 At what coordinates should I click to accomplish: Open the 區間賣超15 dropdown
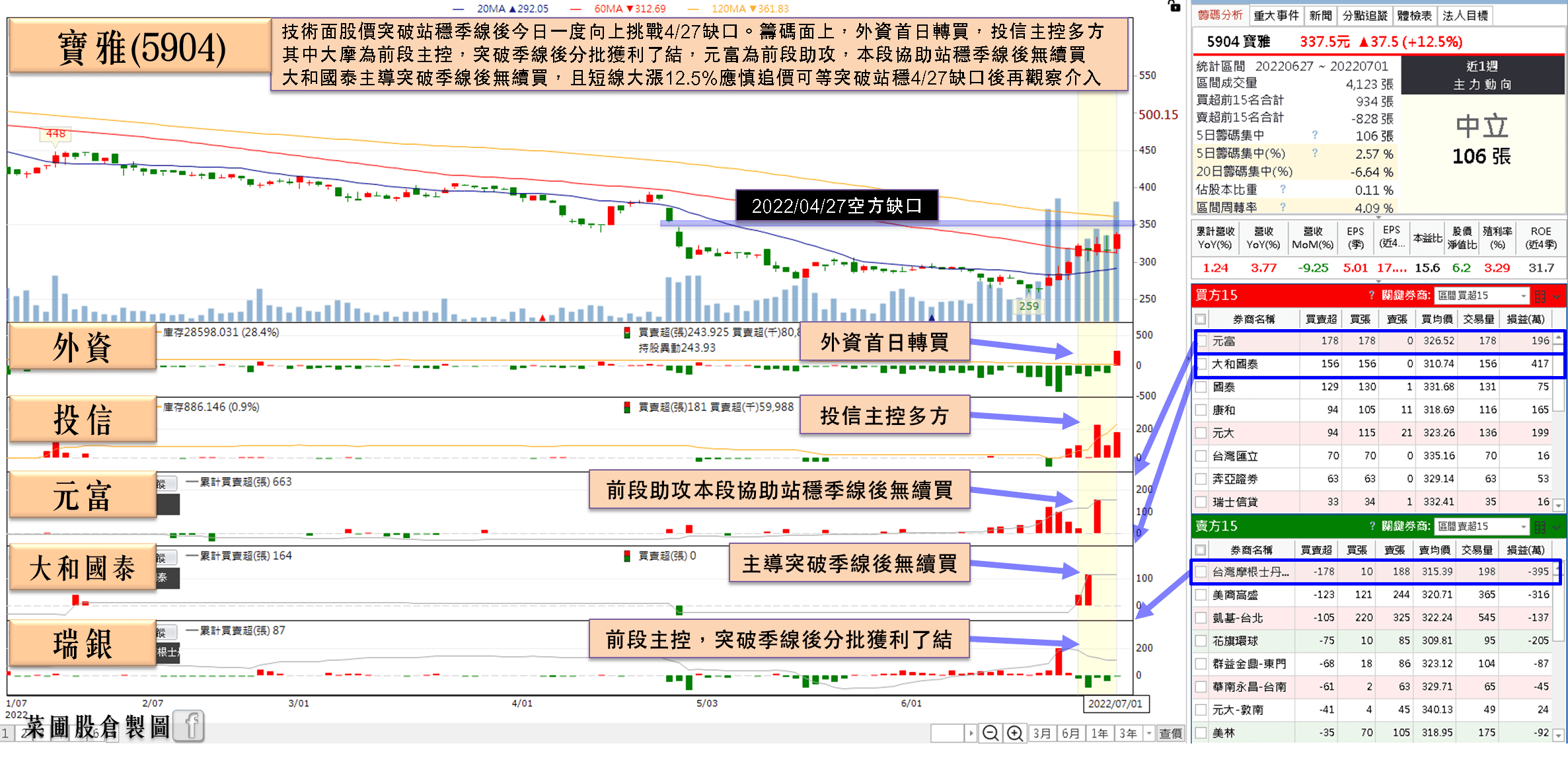click(x=1482, y=526)
